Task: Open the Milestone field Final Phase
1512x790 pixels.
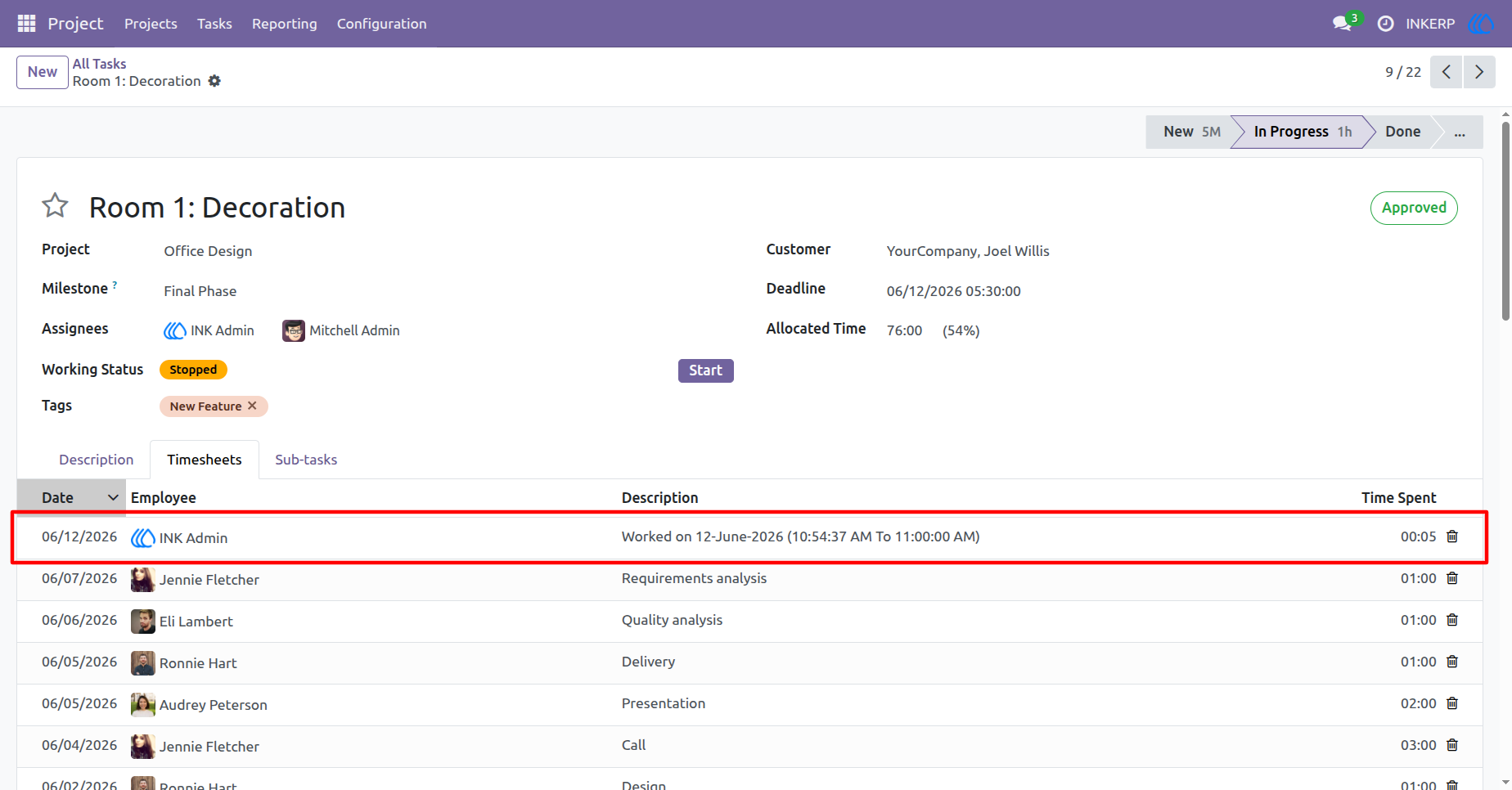Action: [x=200, y=291]
